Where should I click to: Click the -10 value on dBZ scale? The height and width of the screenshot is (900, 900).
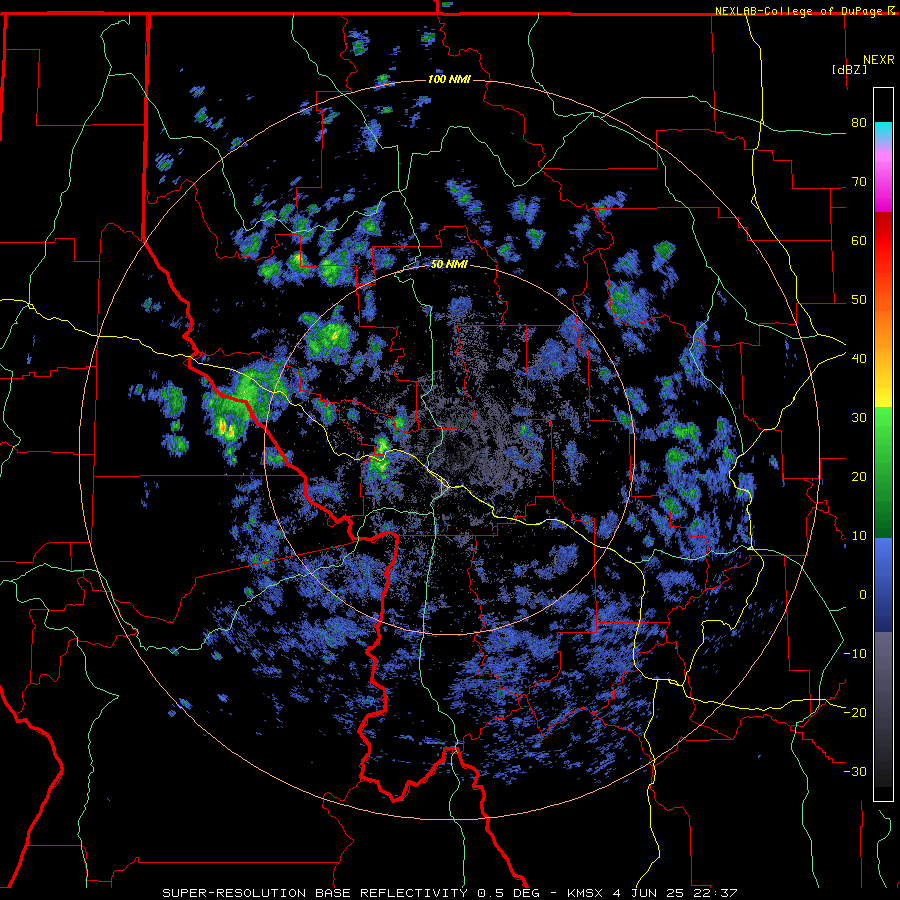(x=855, y=654)
